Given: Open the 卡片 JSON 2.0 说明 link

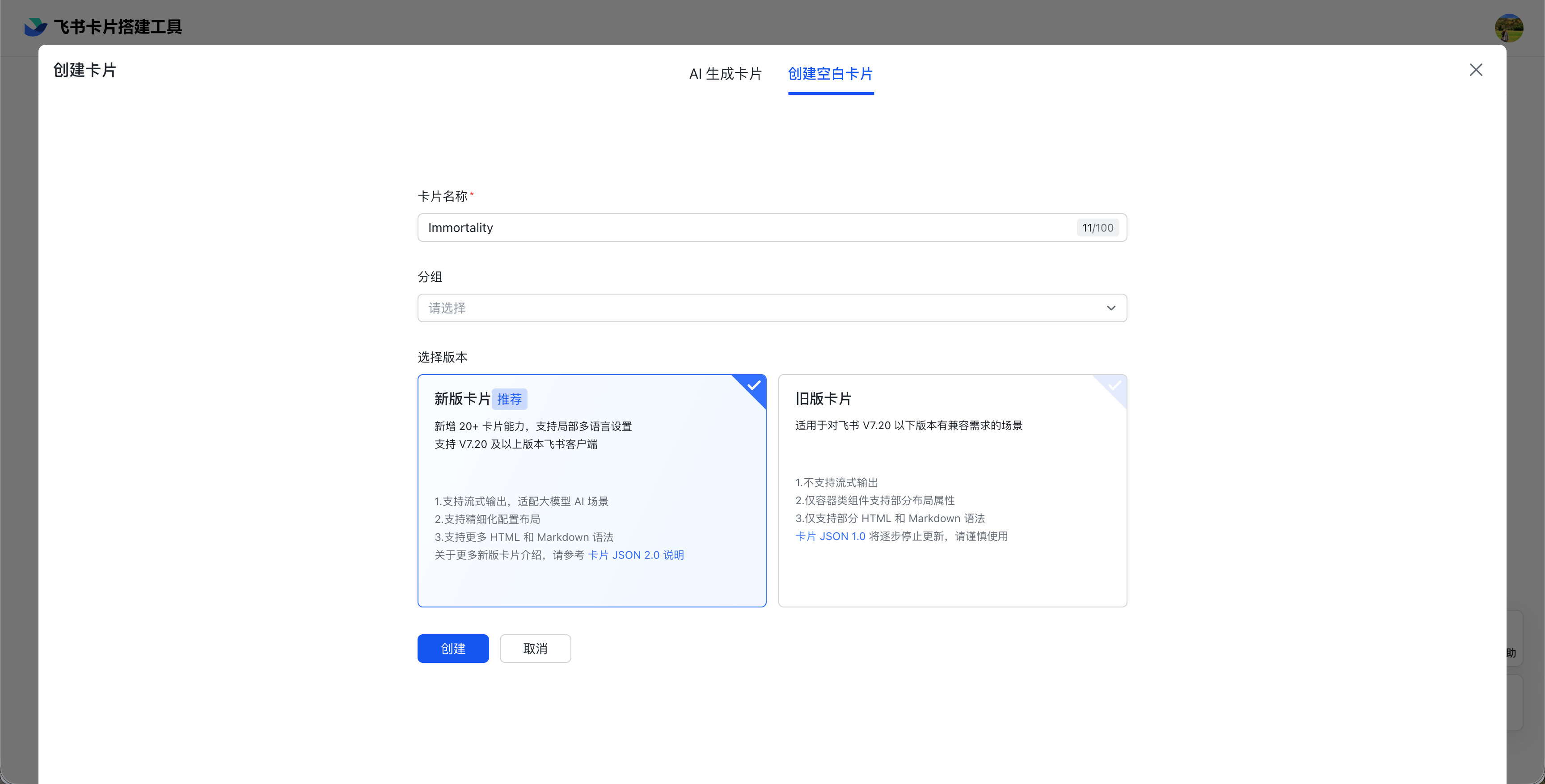Looking at the screenshot, I should click(x=636, y=555).
